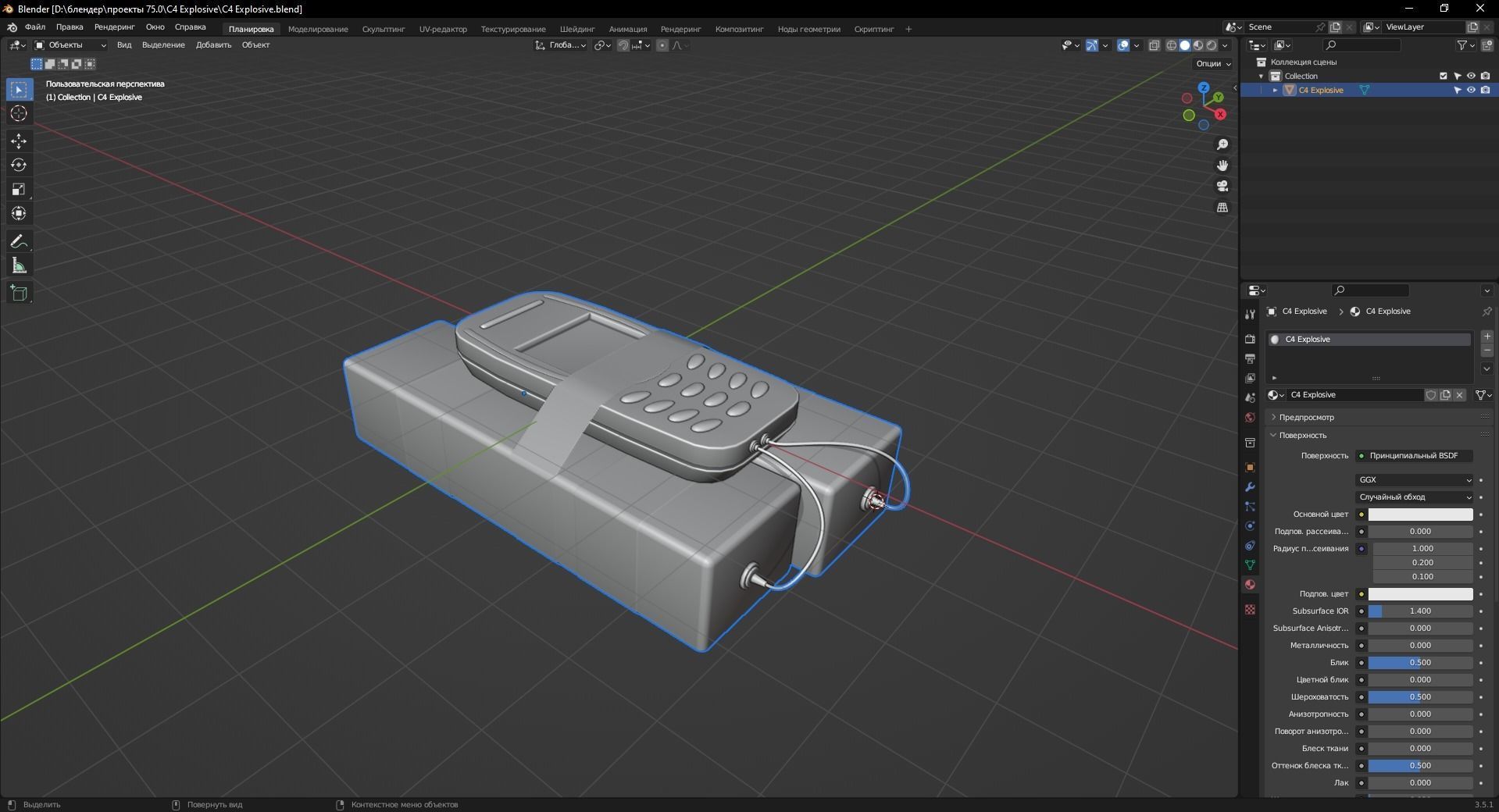Open the Случайный обход dropdown
This screenshot has width=1499, height=812.
[x=1414, y=497]
